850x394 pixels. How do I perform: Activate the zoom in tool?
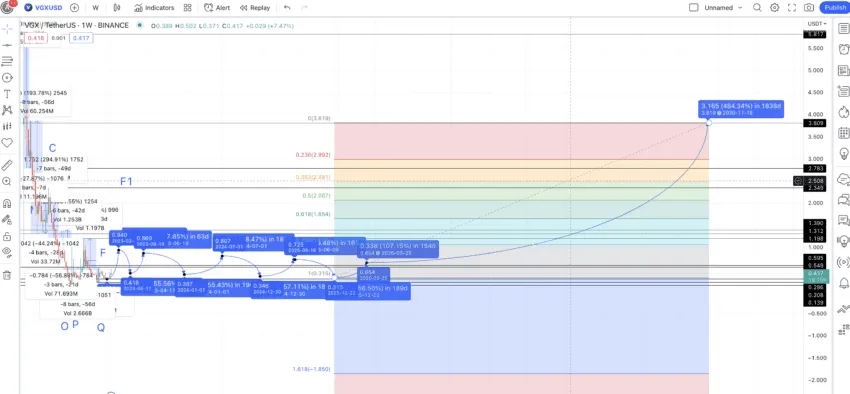(7, 182)
